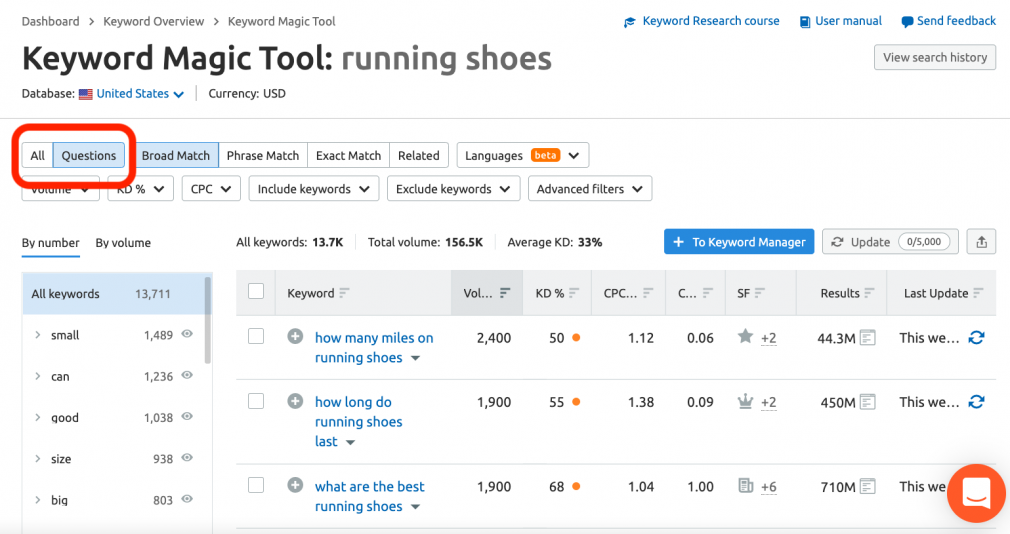Expand the 'can' keyword group

38,377
